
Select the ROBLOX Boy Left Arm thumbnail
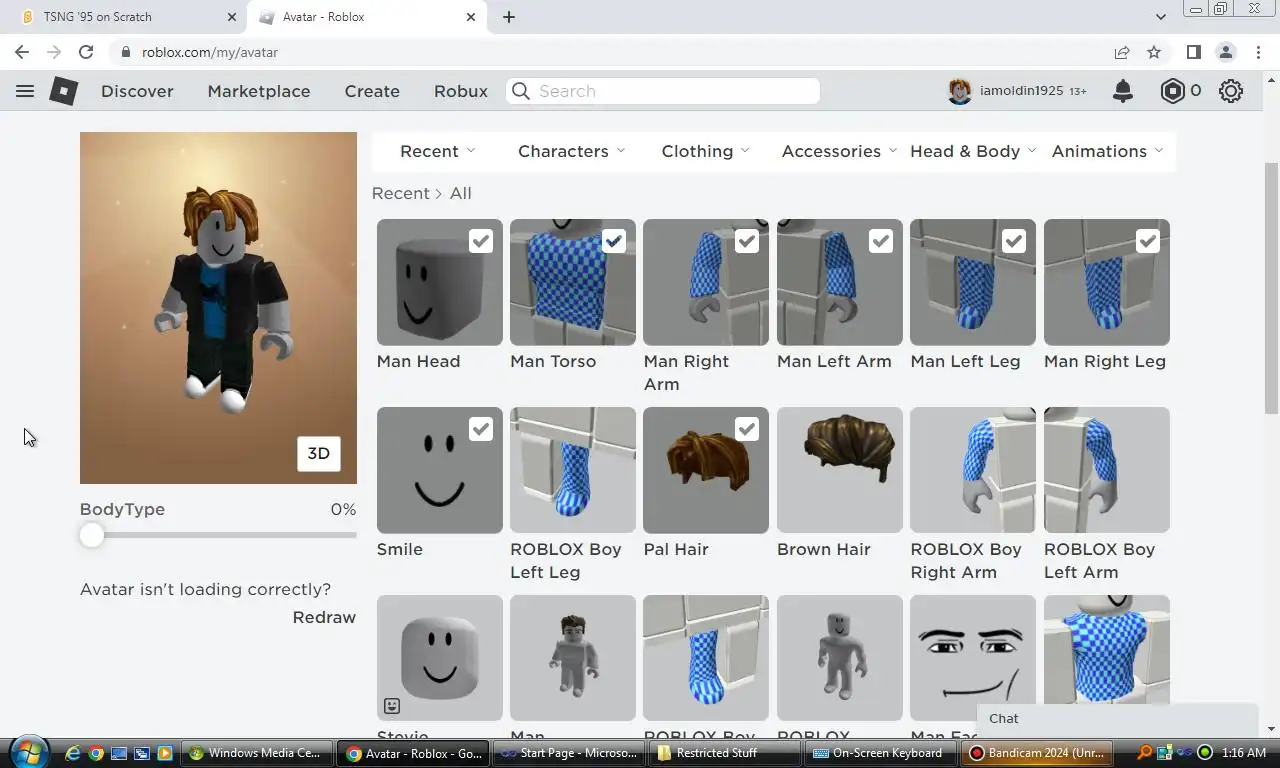pos(1107,470)
